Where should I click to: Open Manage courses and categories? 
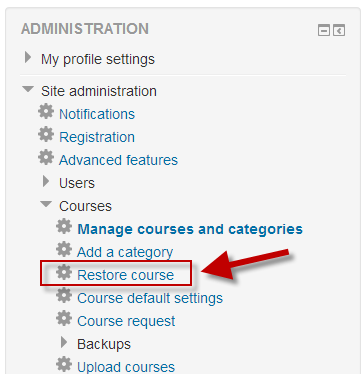pyautogui.click(x=190, y=229)
